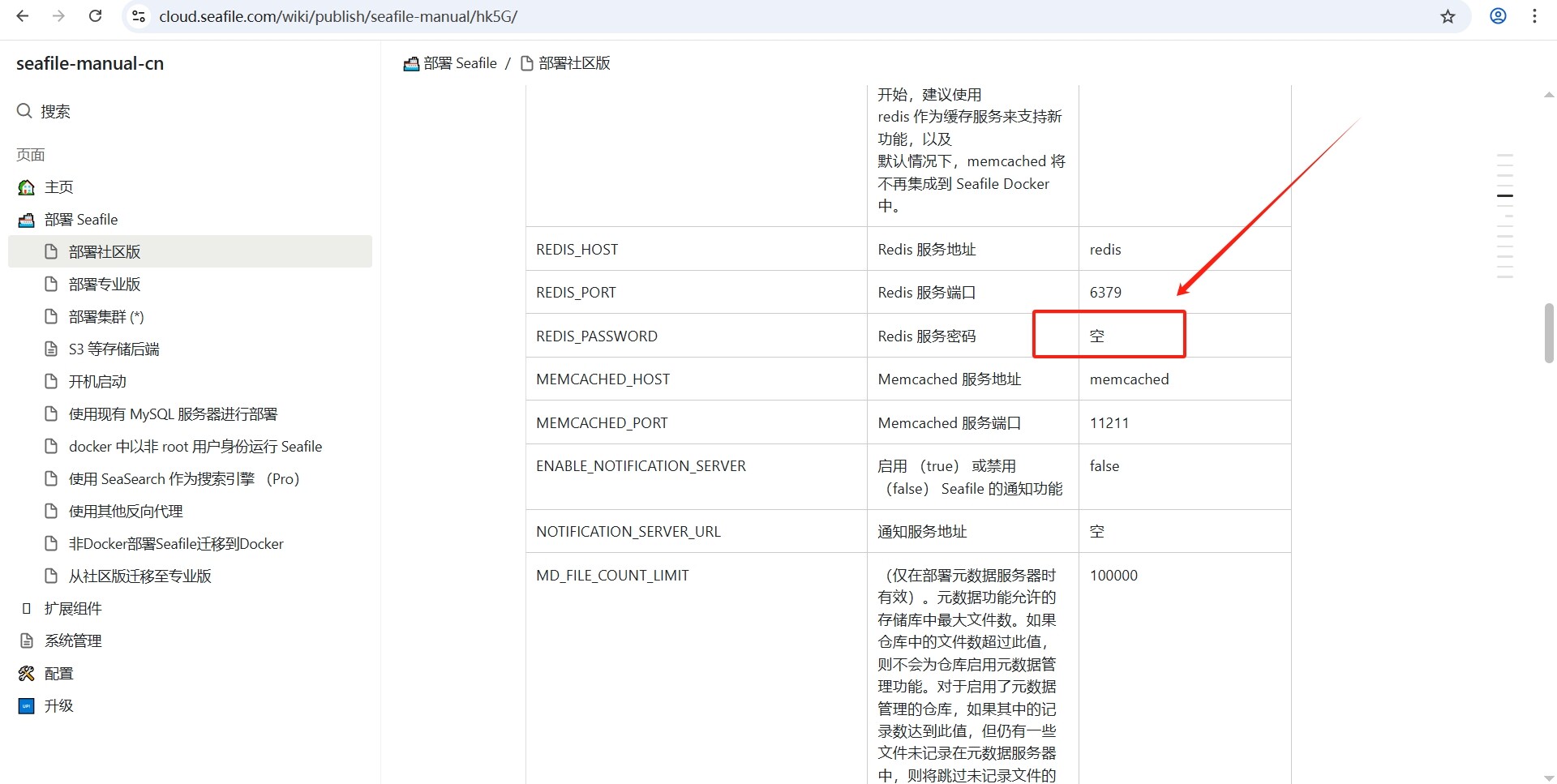1557x784 pixels.
Task: Click the site info icon in address bar
Action: coord(139,16)
